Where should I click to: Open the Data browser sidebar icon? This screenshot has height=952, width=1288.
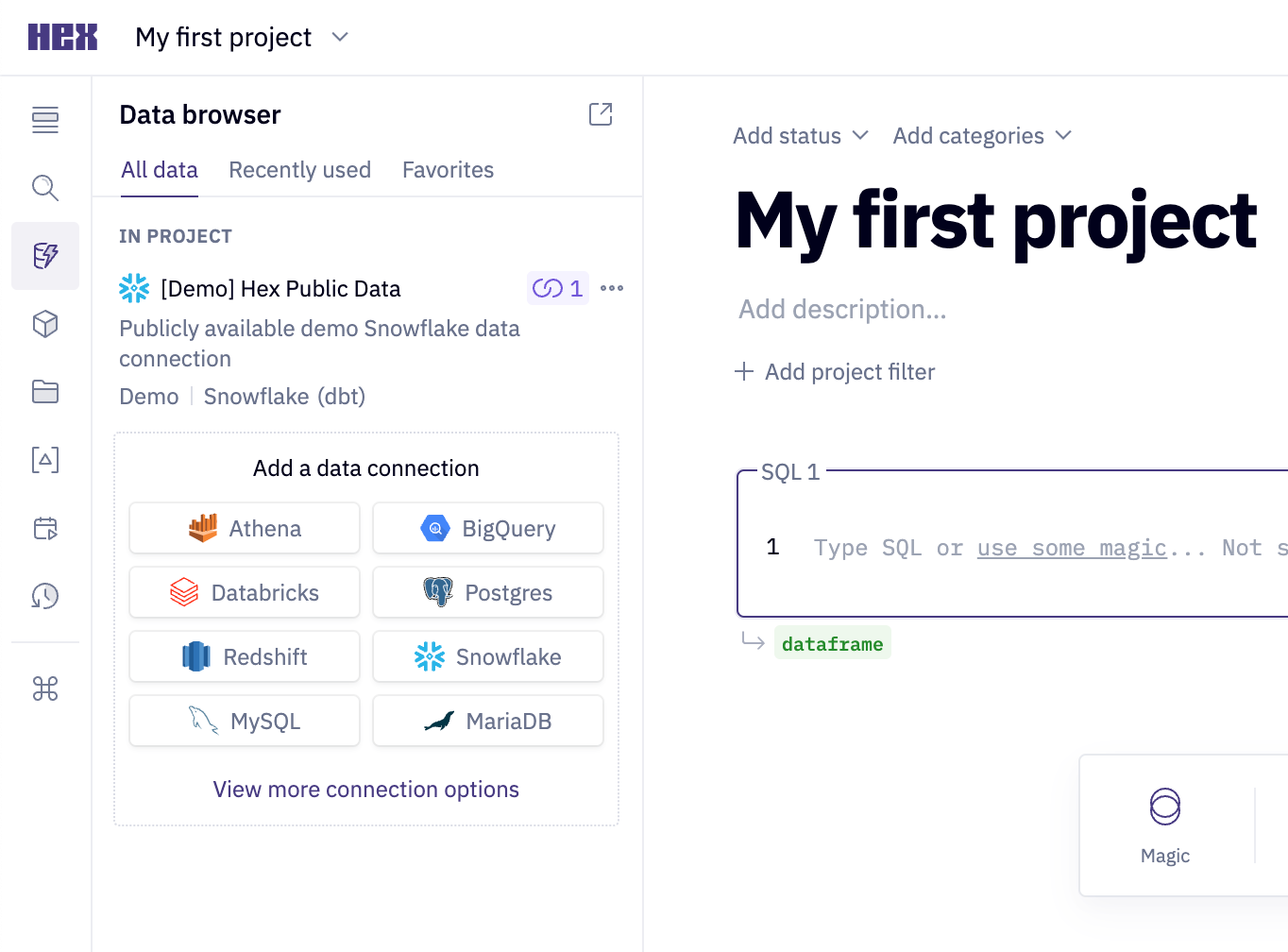45,256
